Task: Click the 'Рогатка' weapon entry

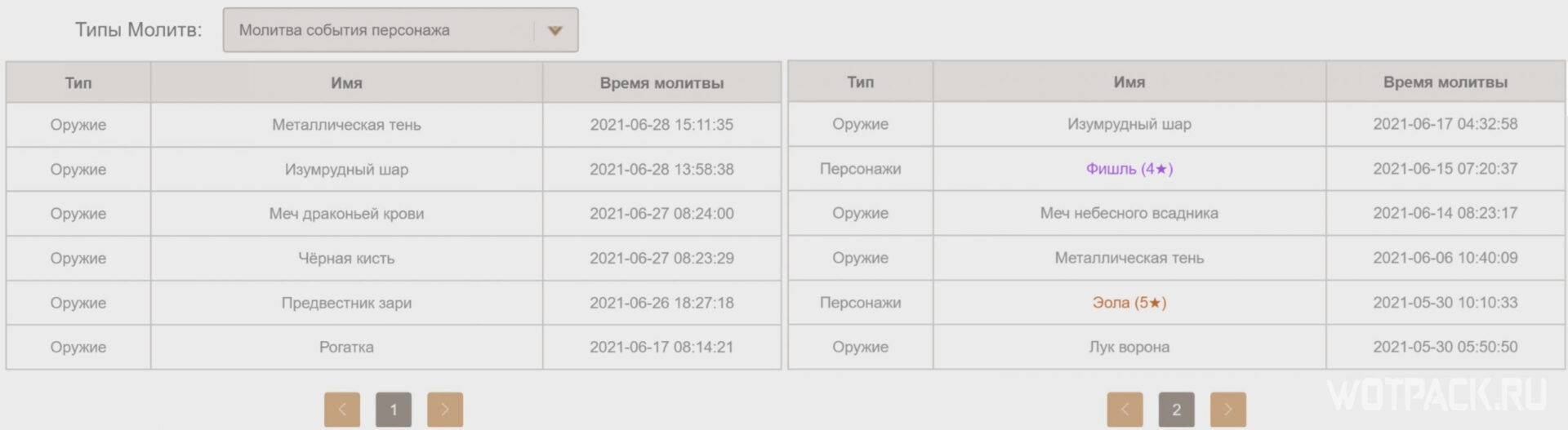Action: pyautogui.click(x=346, y=347)
